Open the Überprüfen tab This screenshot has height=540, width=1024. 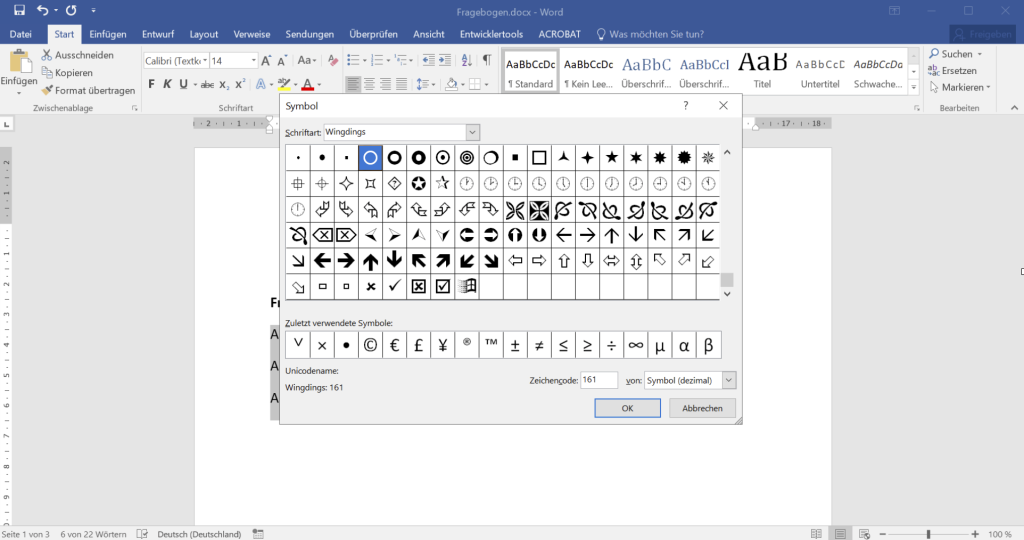(374, 34)
